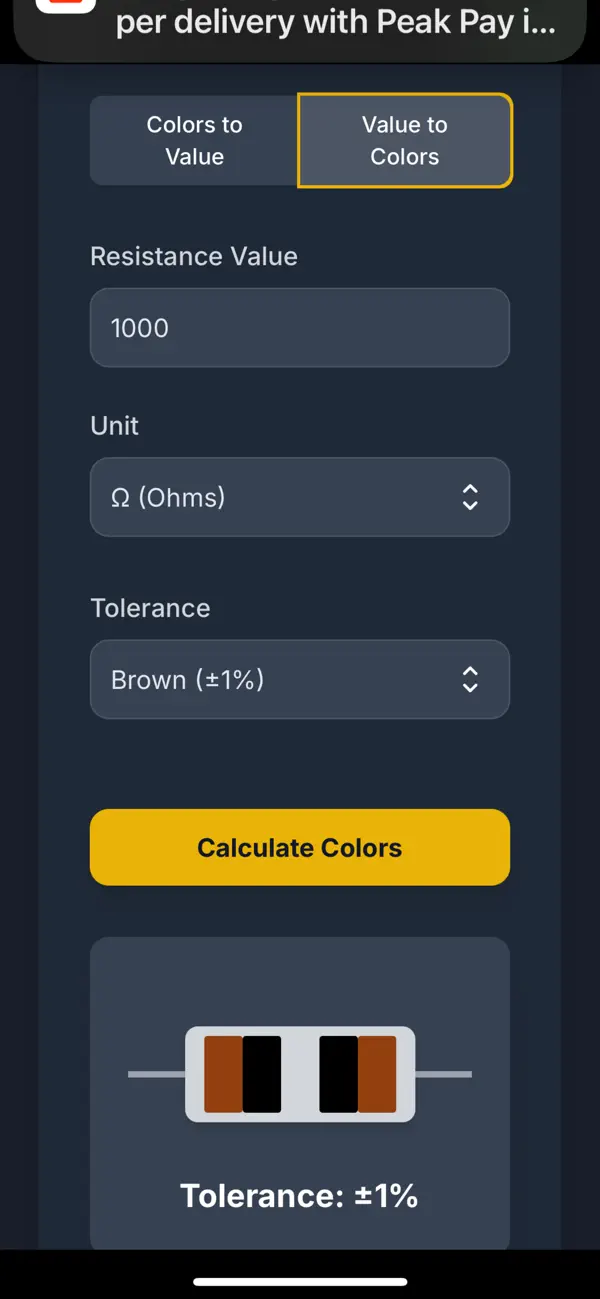The width and height of the screenshot is (600, 1299).
Task: Tap the Resistance Value field label
Action: [193, 256]
